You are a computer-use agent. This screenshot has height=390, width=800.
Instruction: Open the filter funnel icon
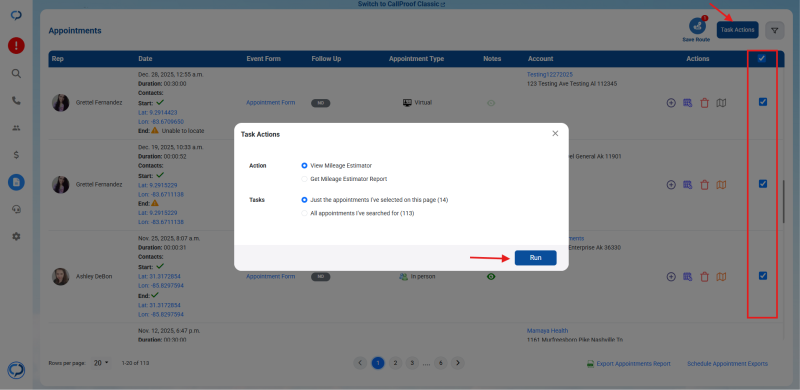coord(774,31)
